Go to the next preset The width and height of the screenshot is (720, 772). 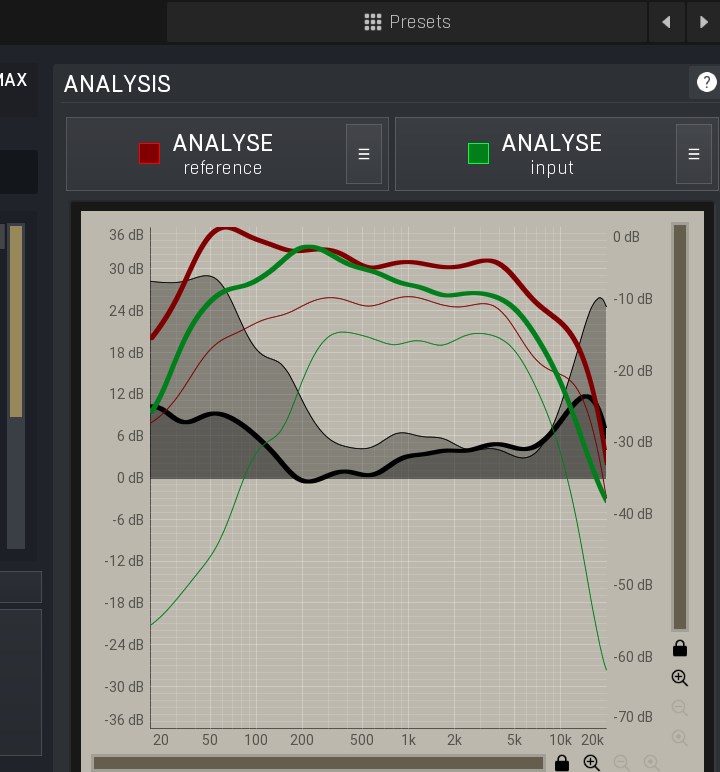[703, 22]
